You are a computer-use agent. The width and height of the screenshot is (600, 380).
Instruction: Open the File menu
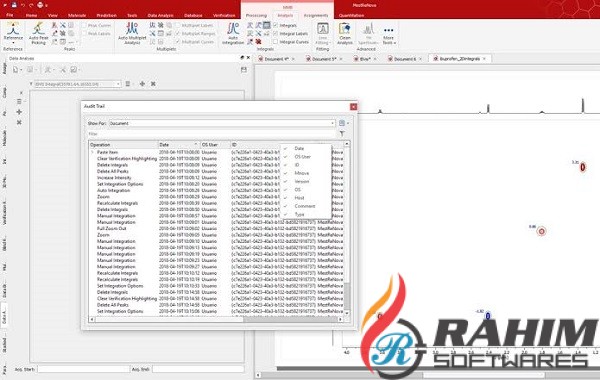pos(10,15)
